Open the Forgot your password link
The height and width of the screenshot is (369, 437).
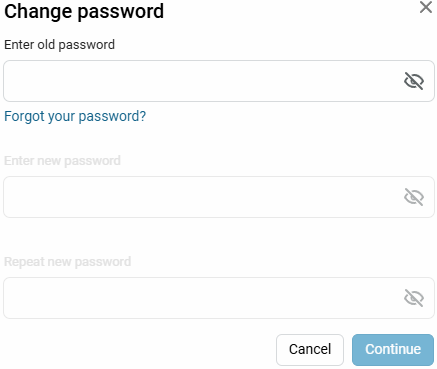click(75, 116)
